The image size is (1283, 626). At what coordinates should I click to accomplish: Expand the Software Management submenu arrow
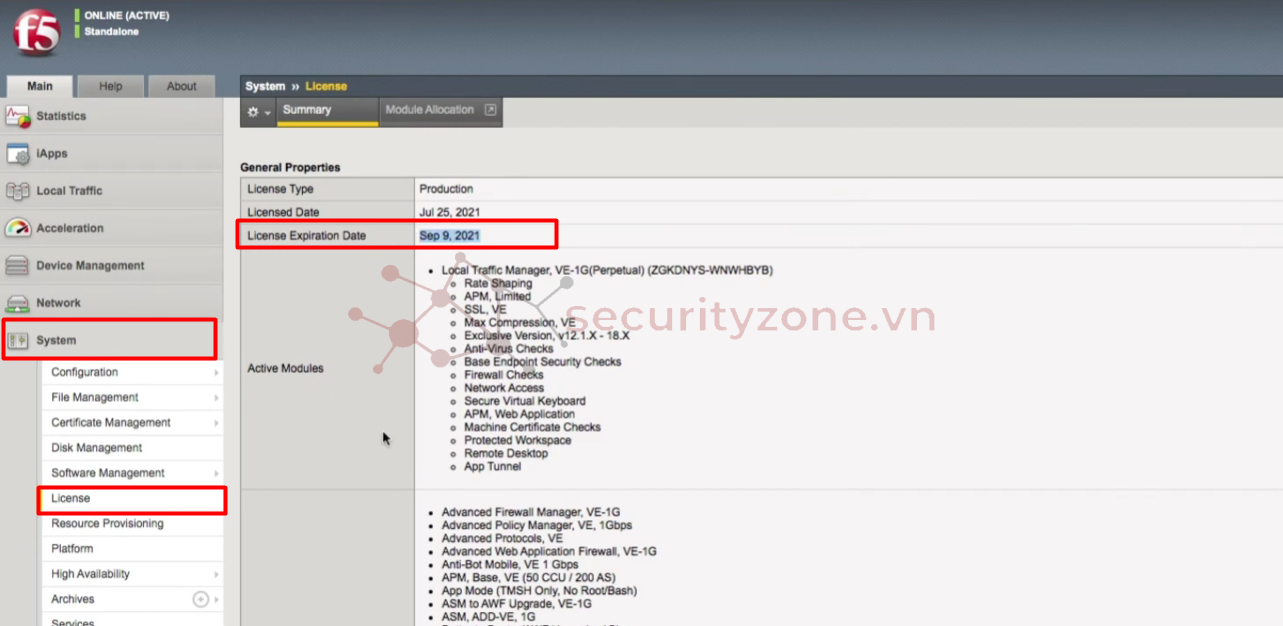click(x=216, y=473)
